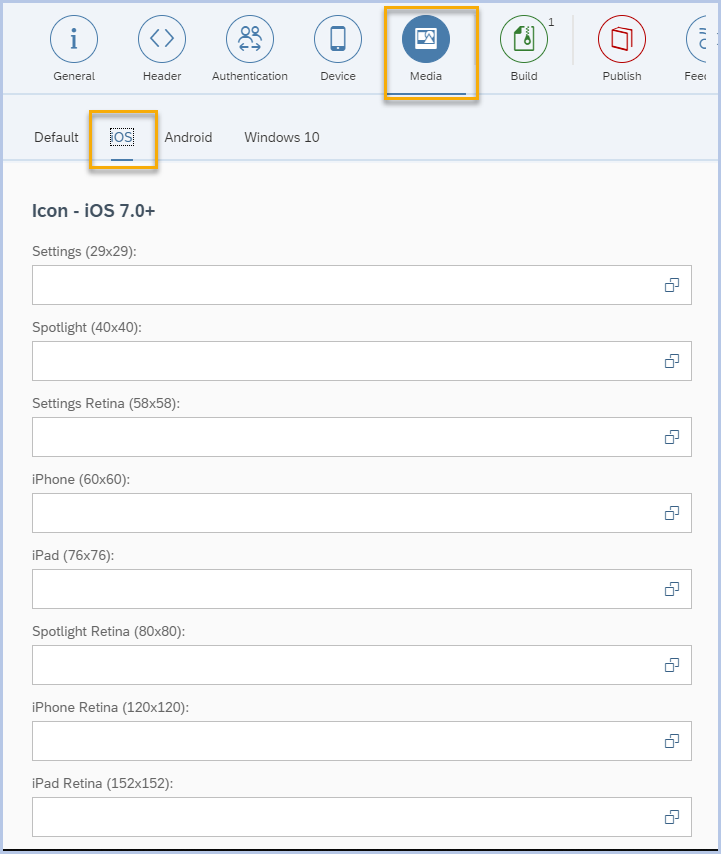The width and height of the screenshot is (721, 854).
Task: Open value help for Spotlight (40x40)
Action: [672, 361]
